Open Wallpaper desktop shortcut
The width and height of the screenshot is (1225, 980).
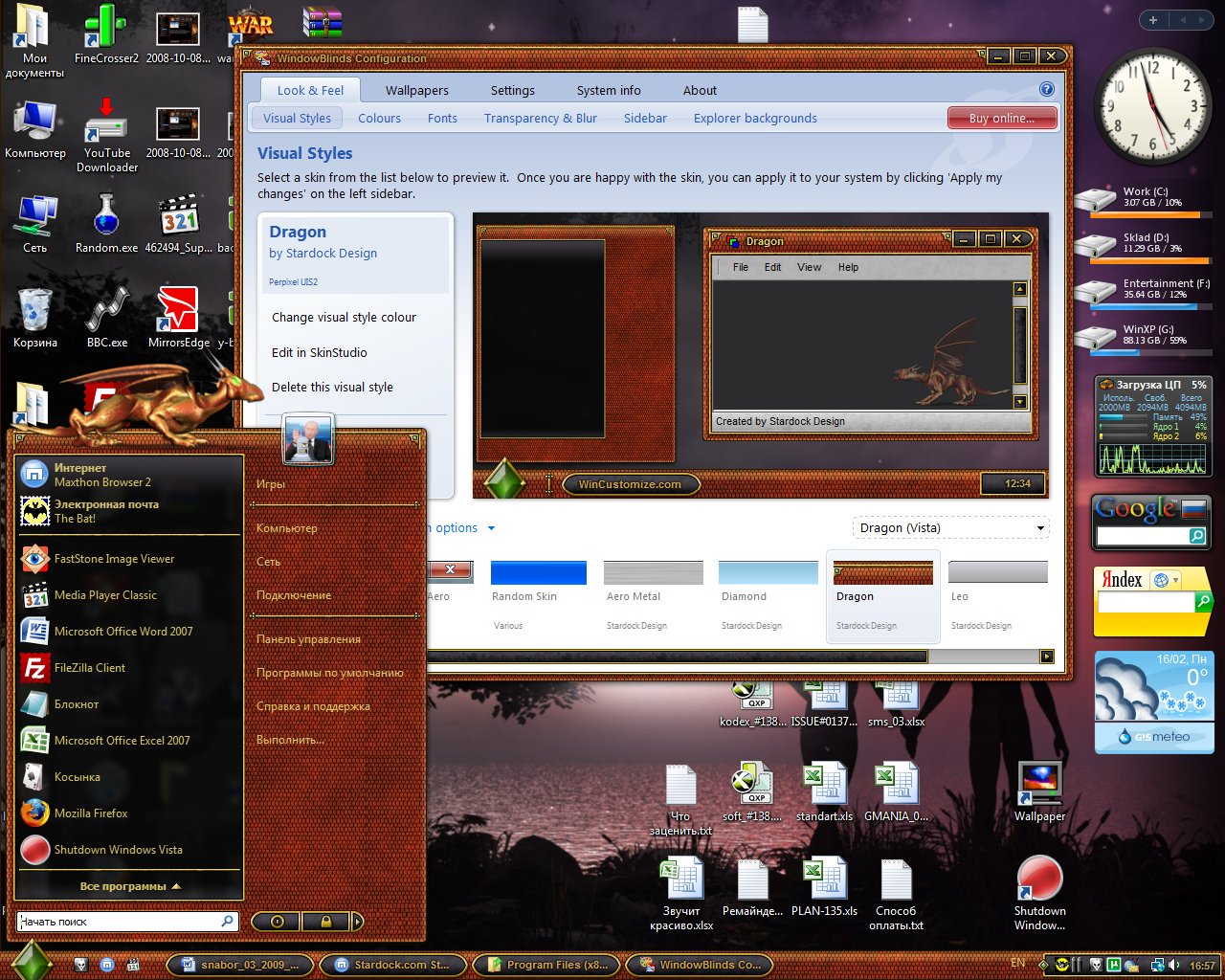pyautogui.click(x=1039, y=792)
